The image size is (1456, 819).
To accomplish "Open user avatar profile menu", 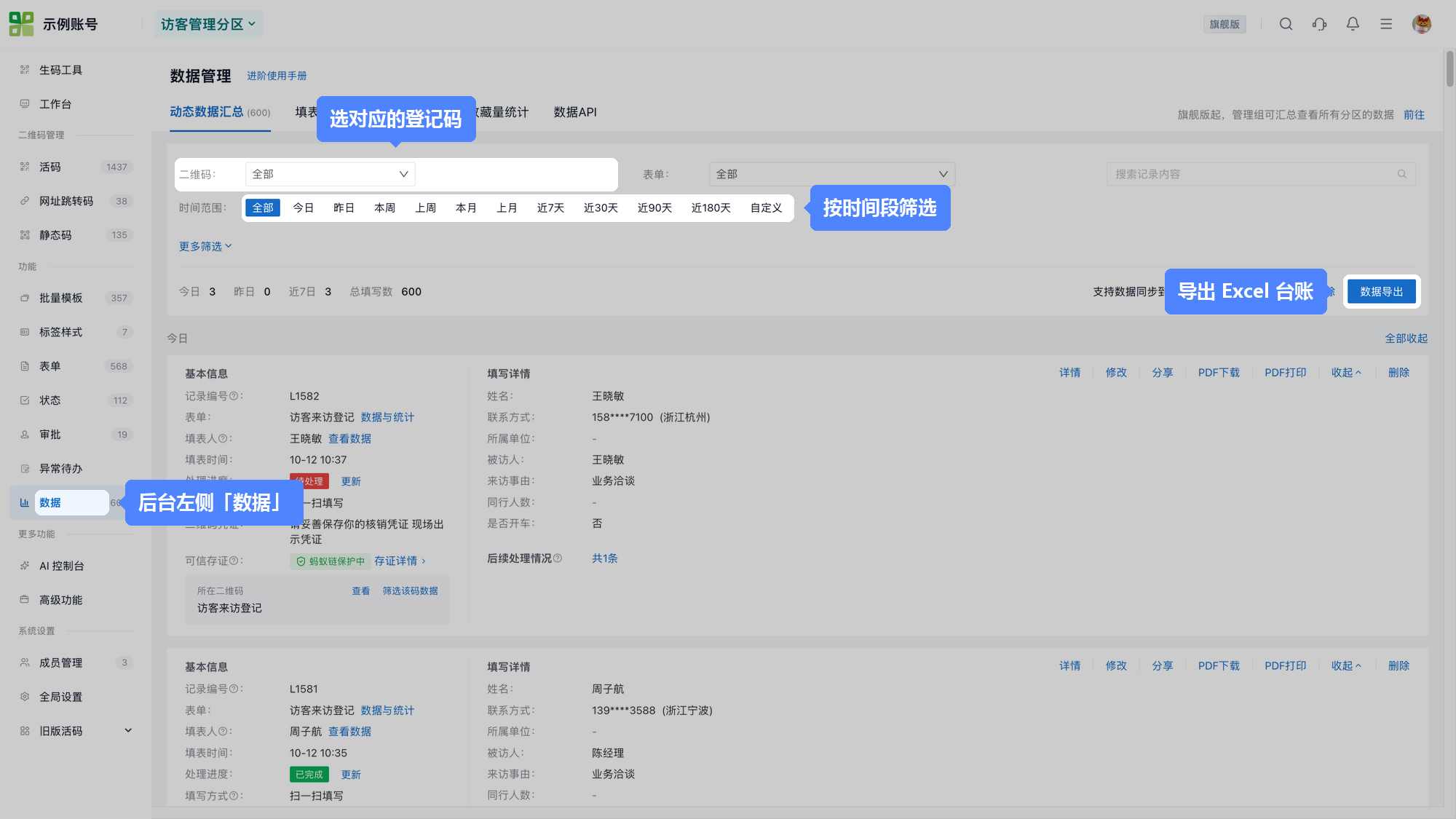I will click(1422, 24).
